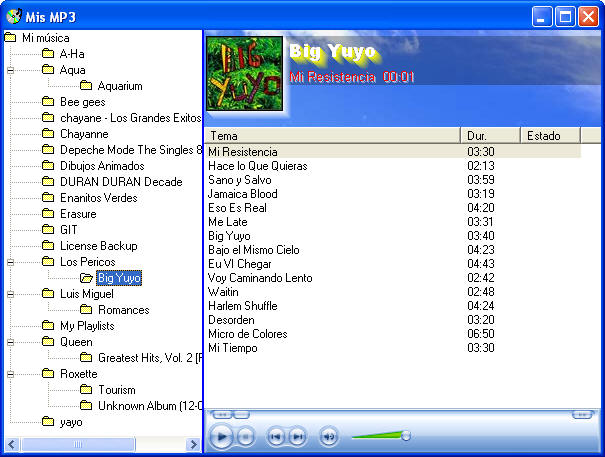
Task: Click the Aquarium folder icon
Action: (x=86, y=85)
